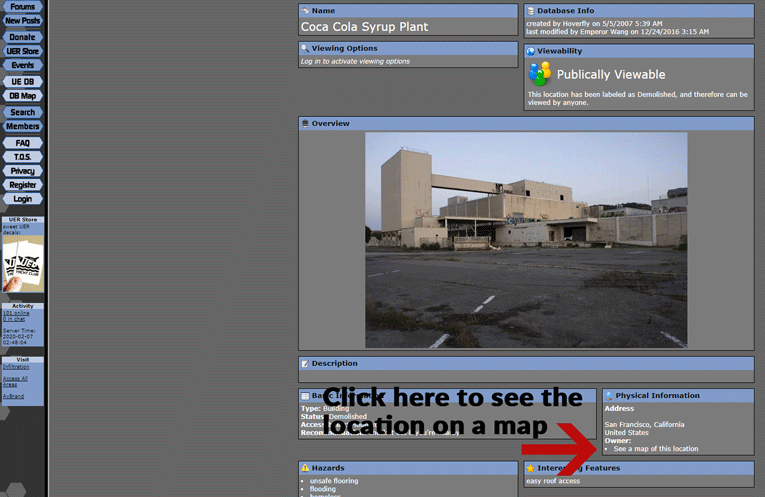Click the Publically Viewable people icon
The image size is (765, 497).
540,74
